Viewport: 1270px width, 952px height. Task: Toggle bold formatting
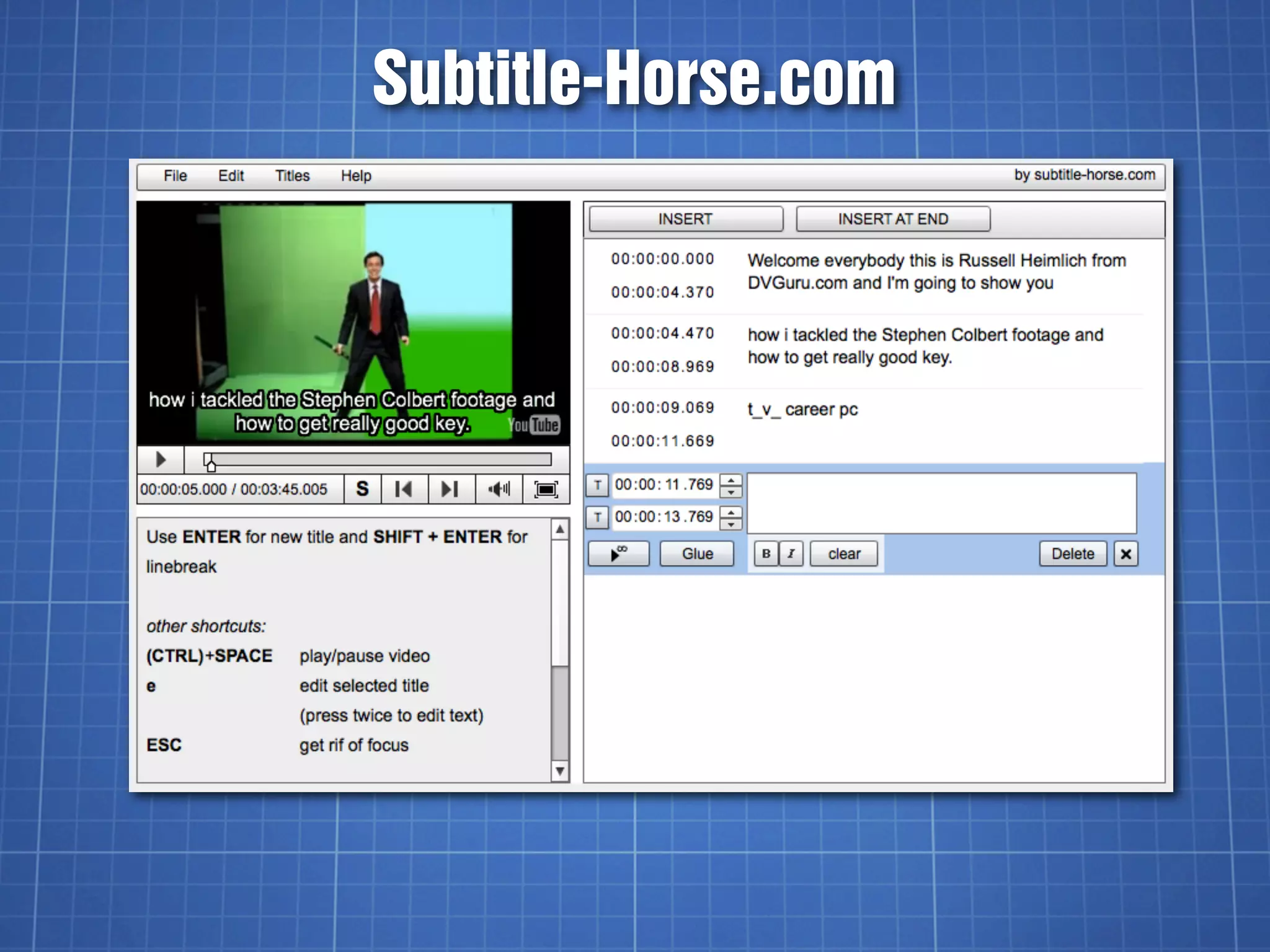766,553
